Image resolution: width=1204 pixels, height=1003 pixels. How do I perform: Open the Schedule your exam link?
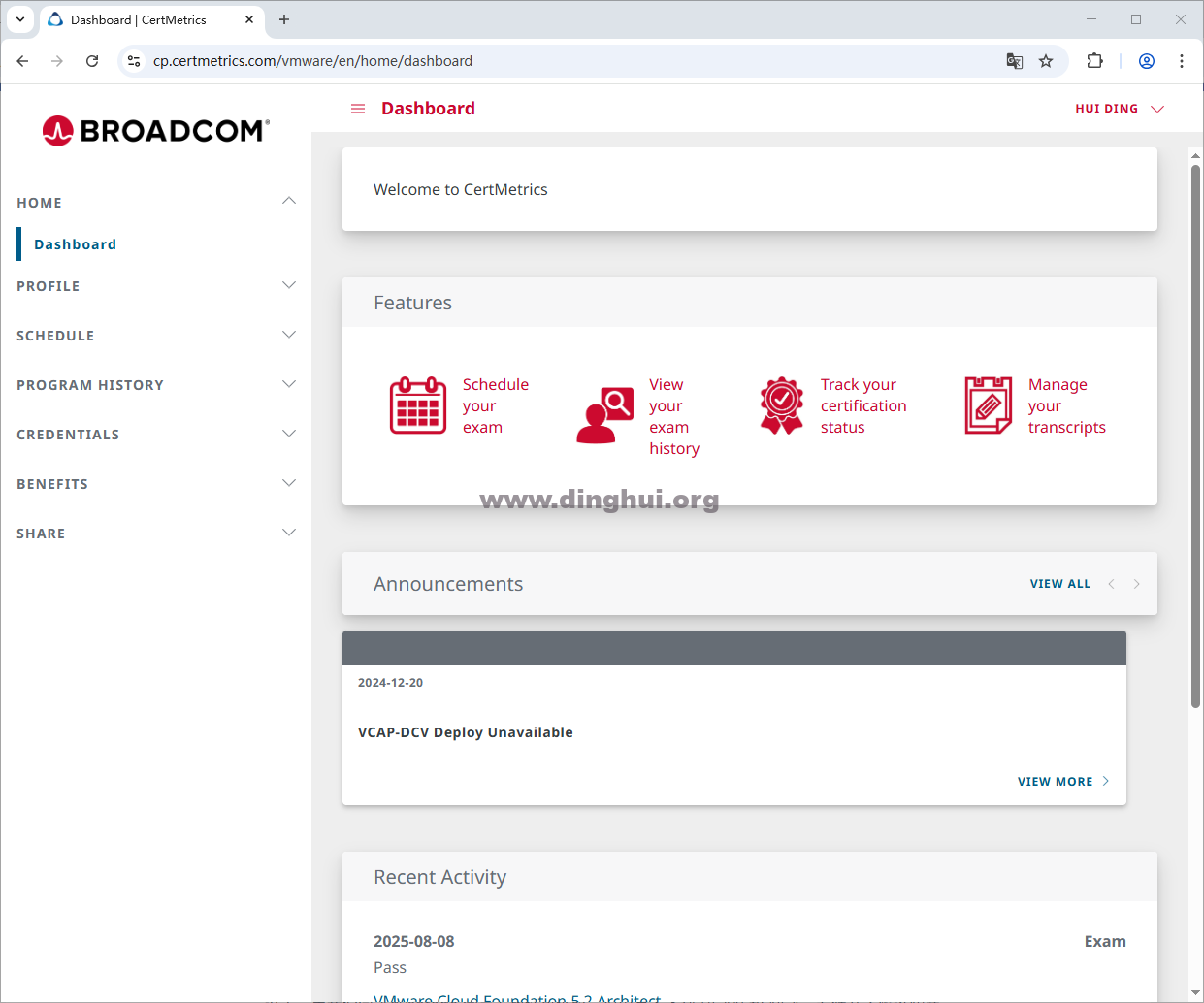(496, 405)
